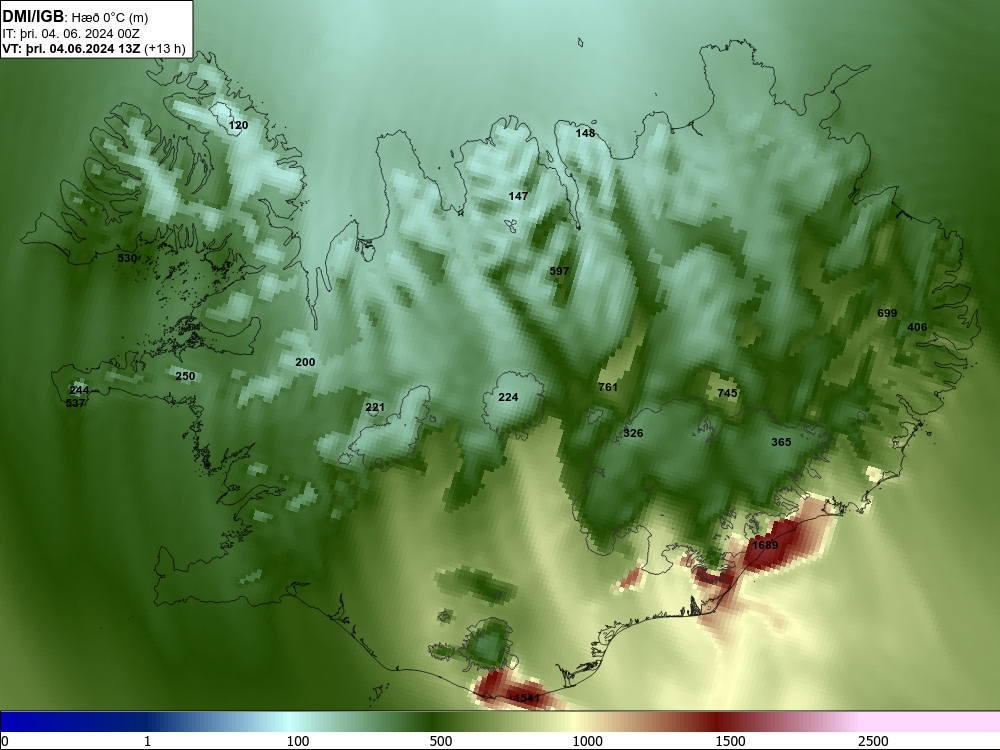1000x750 pixels.
Task: Click the 326 value on the ice cap
Action: (x=633, y=433)
